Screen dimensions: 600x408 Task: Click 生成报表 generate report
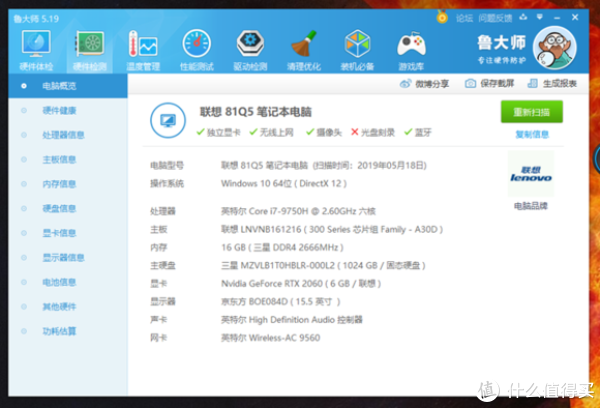[x=552, y=83]
